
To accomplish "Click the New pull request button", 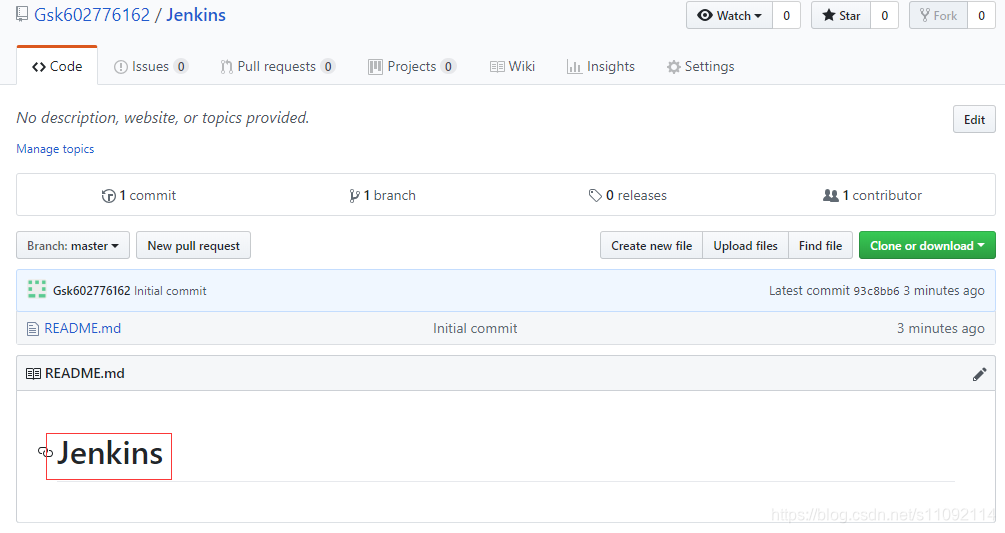I will pyautogui.click(x=194, y=245).
